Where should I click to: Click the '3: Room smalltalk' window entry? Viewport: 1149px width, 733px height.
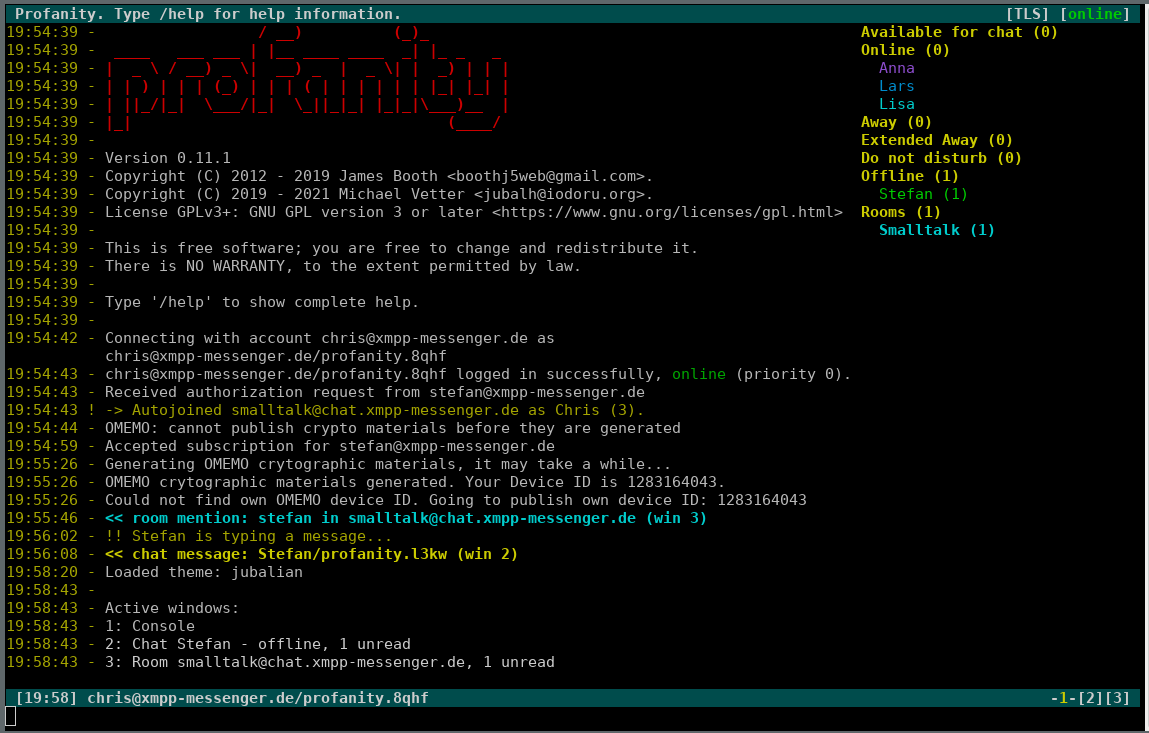click(x=330, y=662)
